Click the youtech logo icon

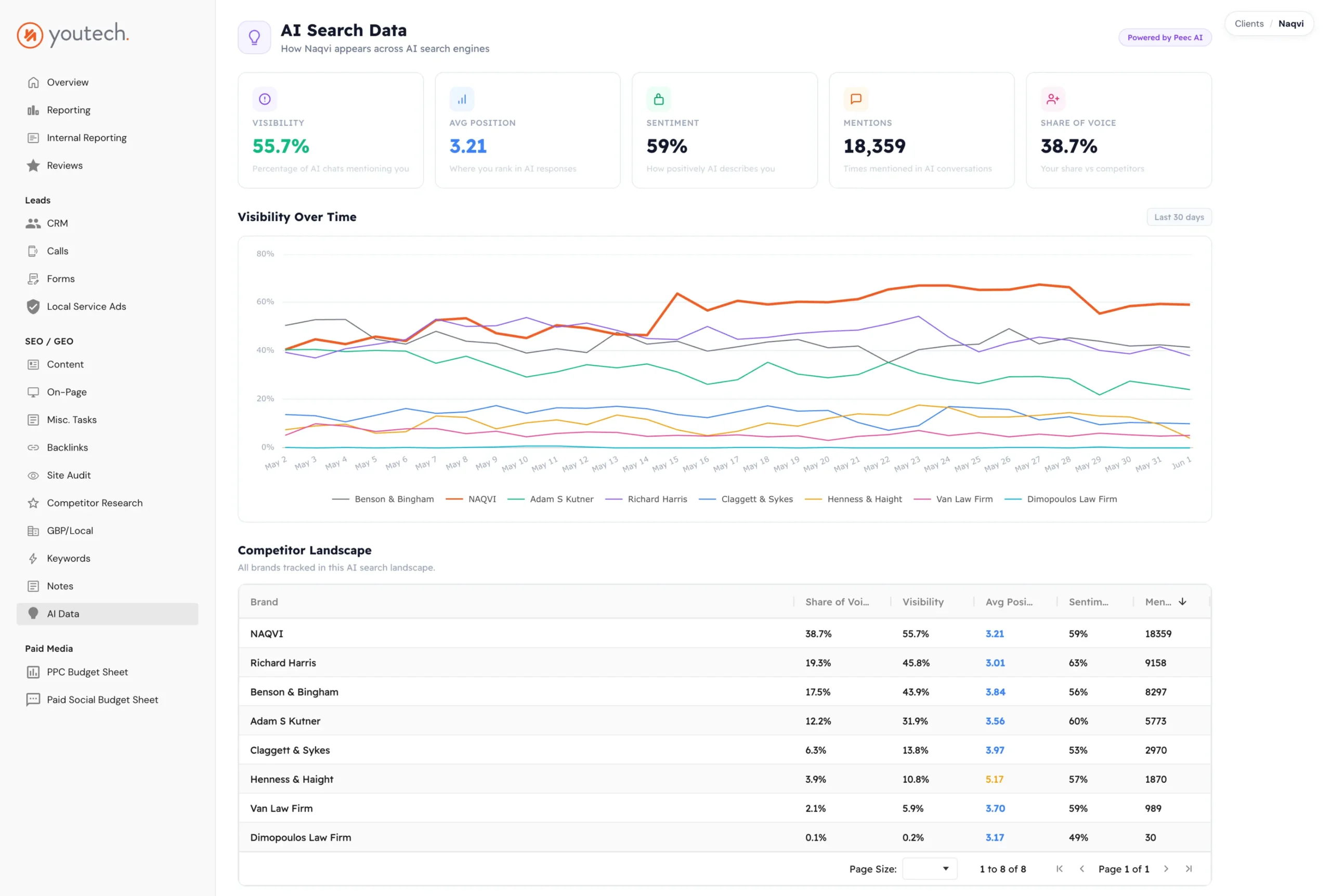pyautogui.click(x=30, y=35)
